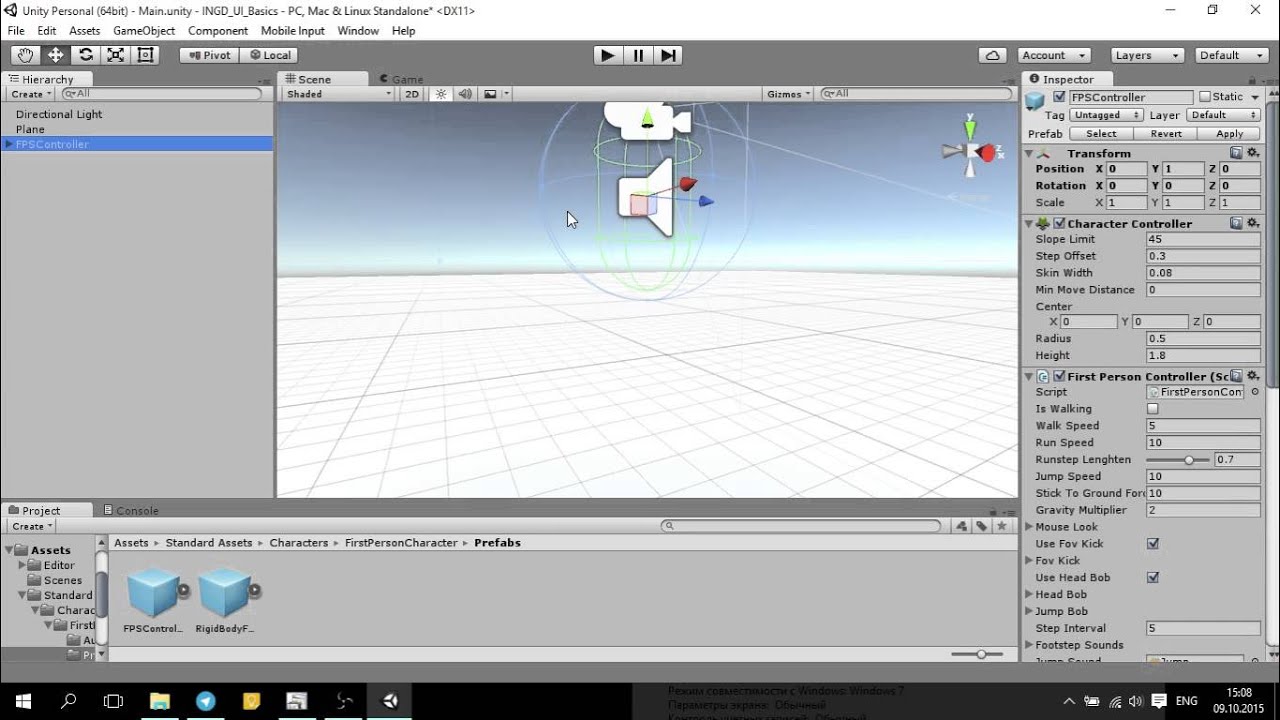
Task: Open Mobile Input menu
Action: pos(292,31)
